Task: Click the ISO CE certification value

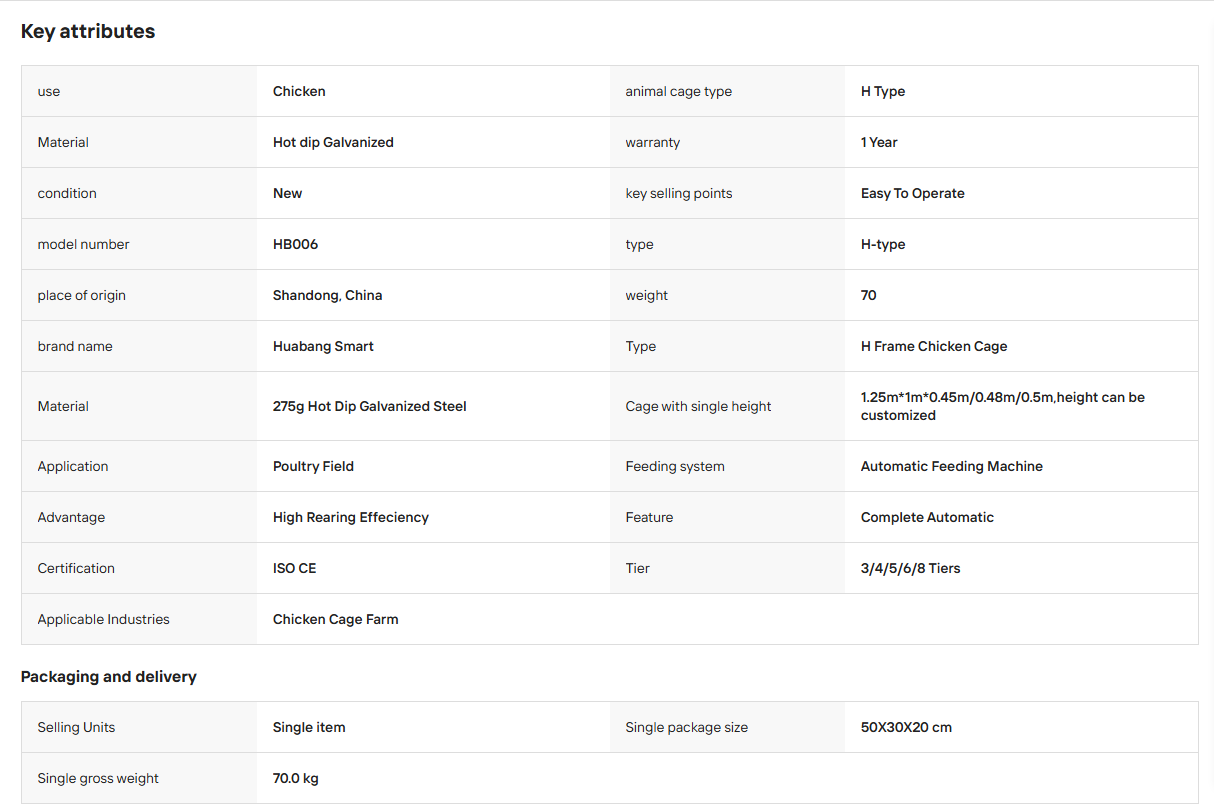Action: 294,568
